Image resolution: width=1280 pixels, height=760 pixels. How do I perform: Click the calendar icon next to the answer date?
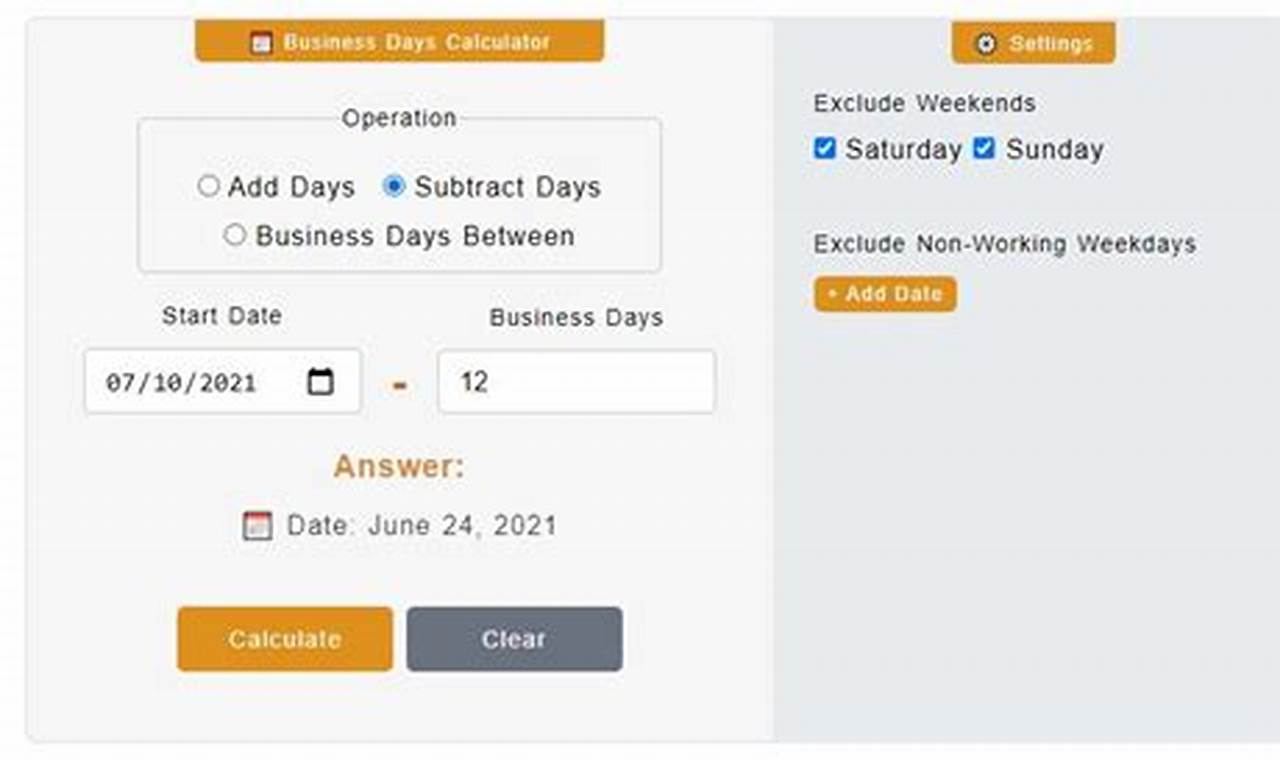coord(257,524)
